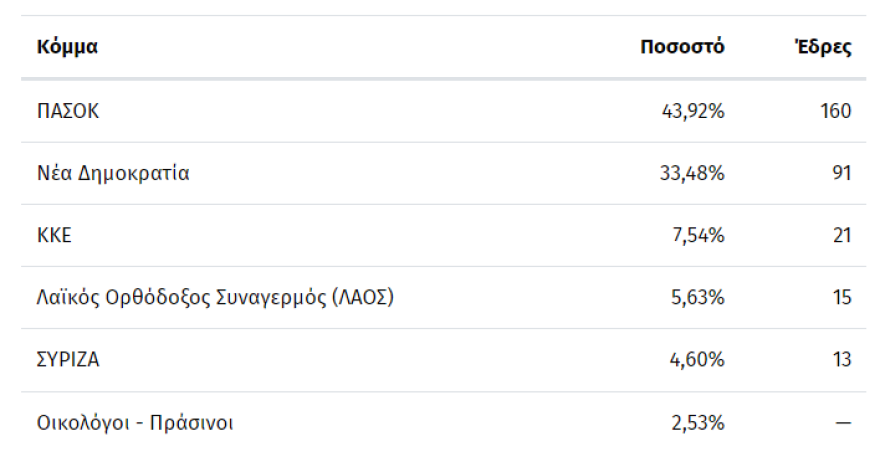This screenshot has height=467, width=880.
Task: Click the 160 seats value
Action: [834, 111]
